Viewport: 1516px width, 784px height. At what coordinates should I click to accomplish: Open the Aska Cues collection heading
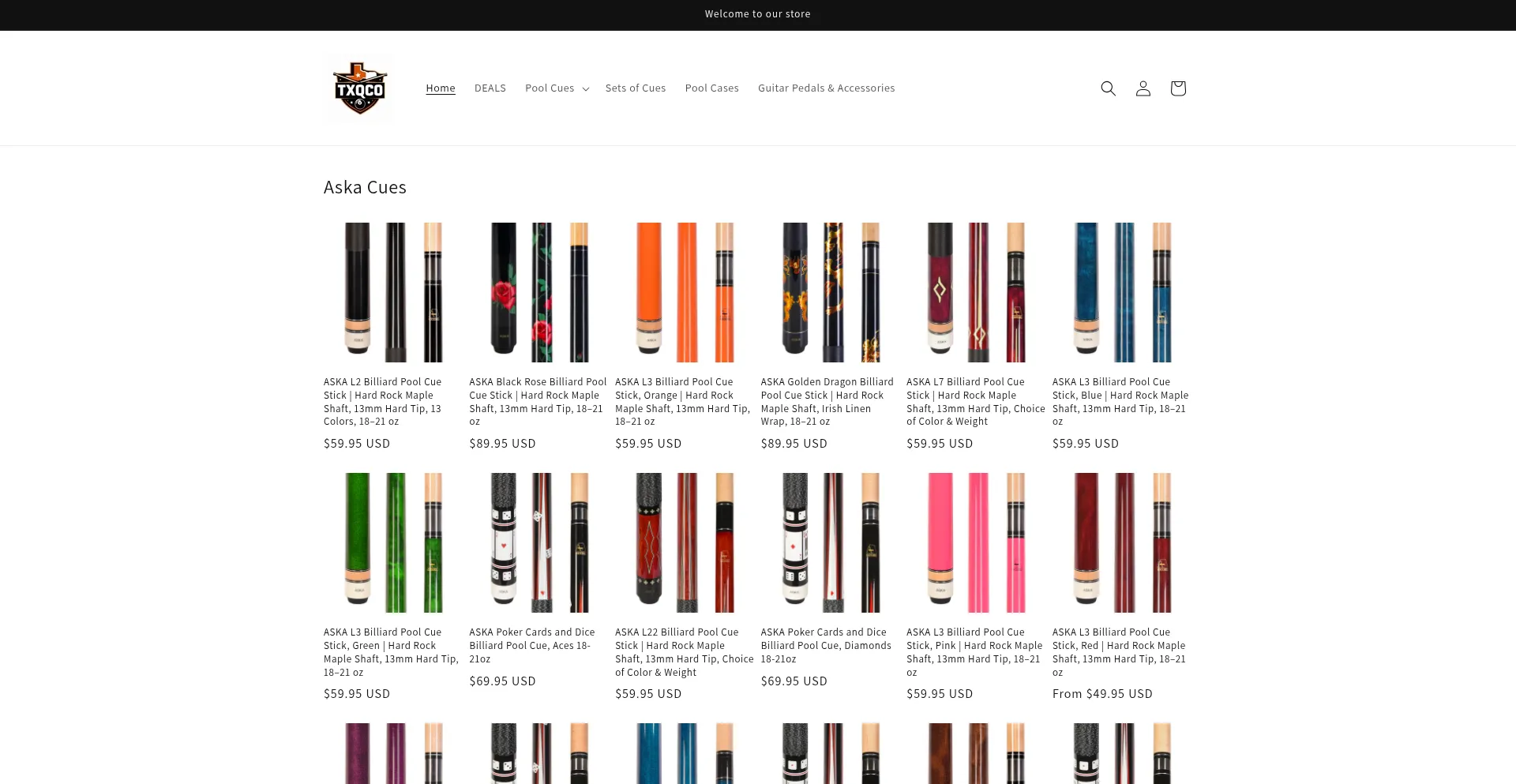(365, 188)
